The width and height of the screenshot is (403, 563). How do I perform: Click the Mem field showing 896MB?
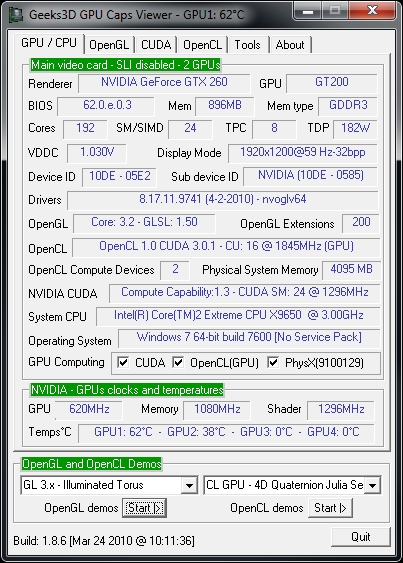point(224,106)
